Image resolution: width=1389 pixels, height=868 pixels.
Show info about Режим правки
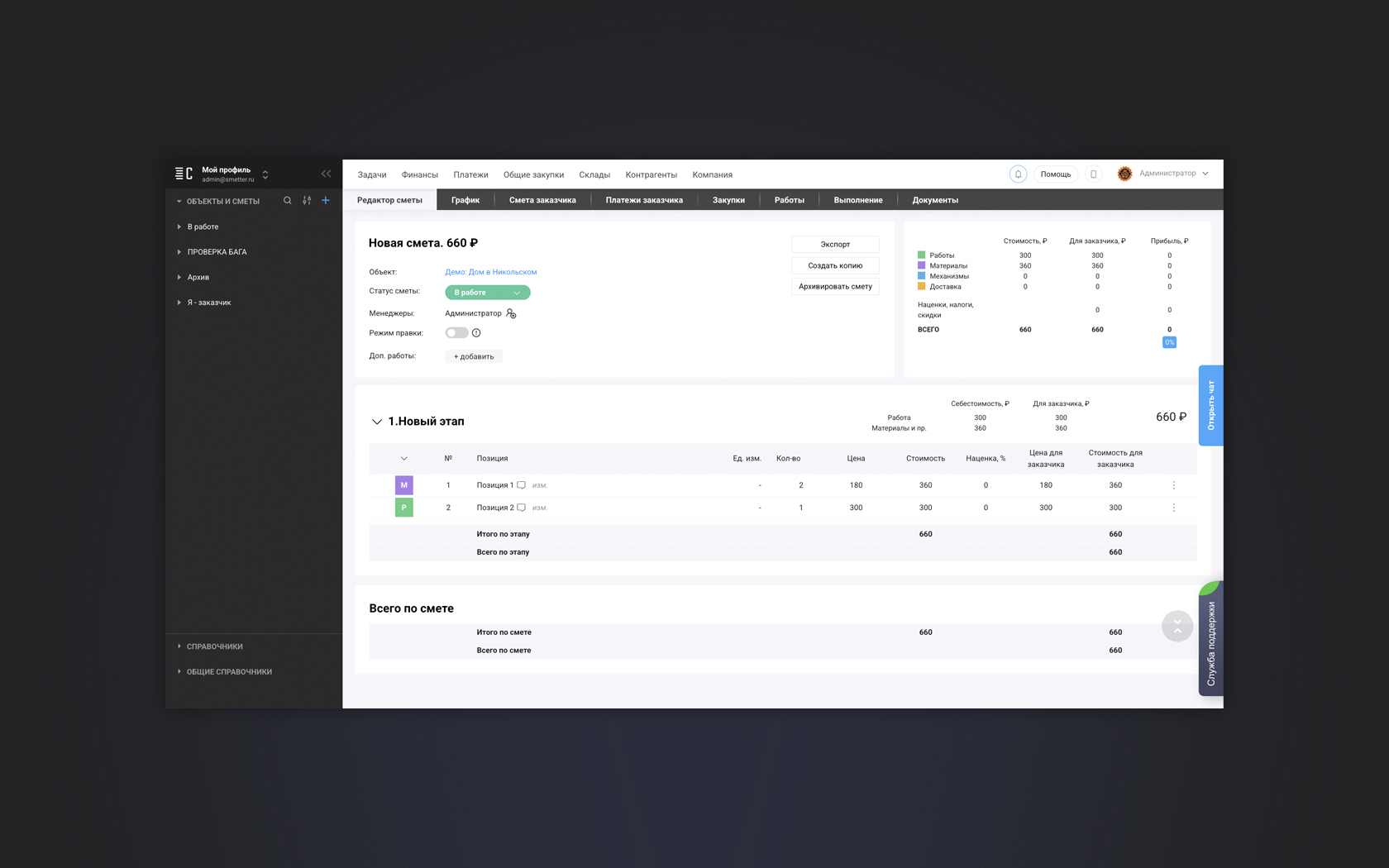(x=476, y=333)
